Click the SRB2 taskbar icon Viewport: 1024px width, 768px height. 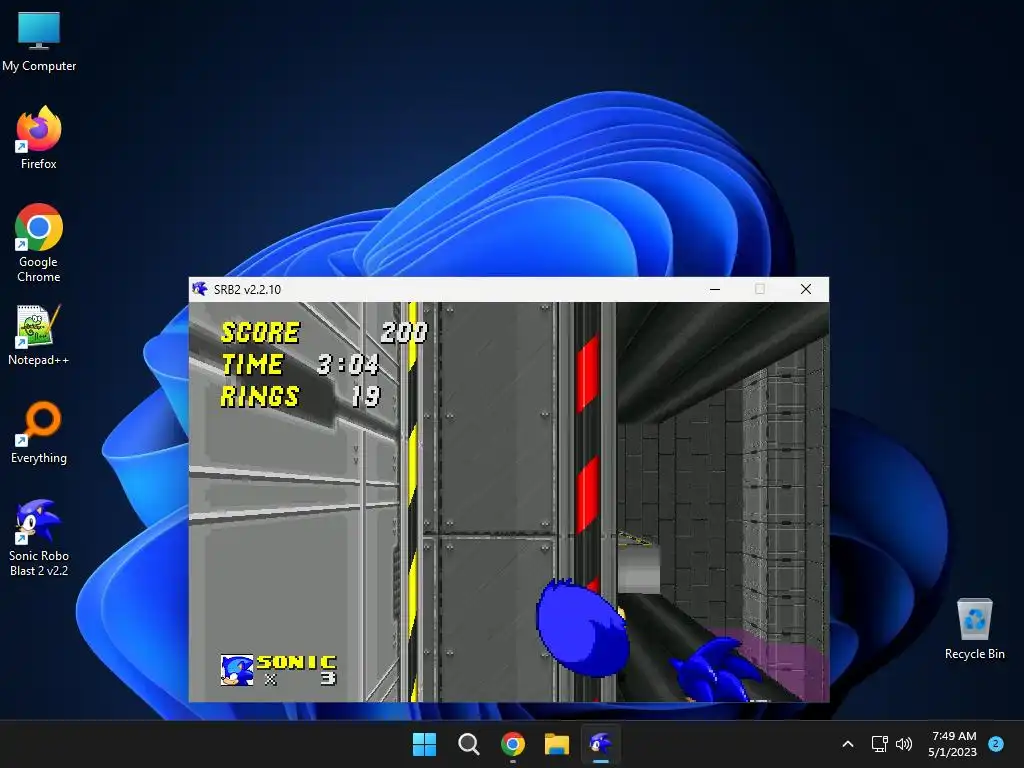click(601, 744)
